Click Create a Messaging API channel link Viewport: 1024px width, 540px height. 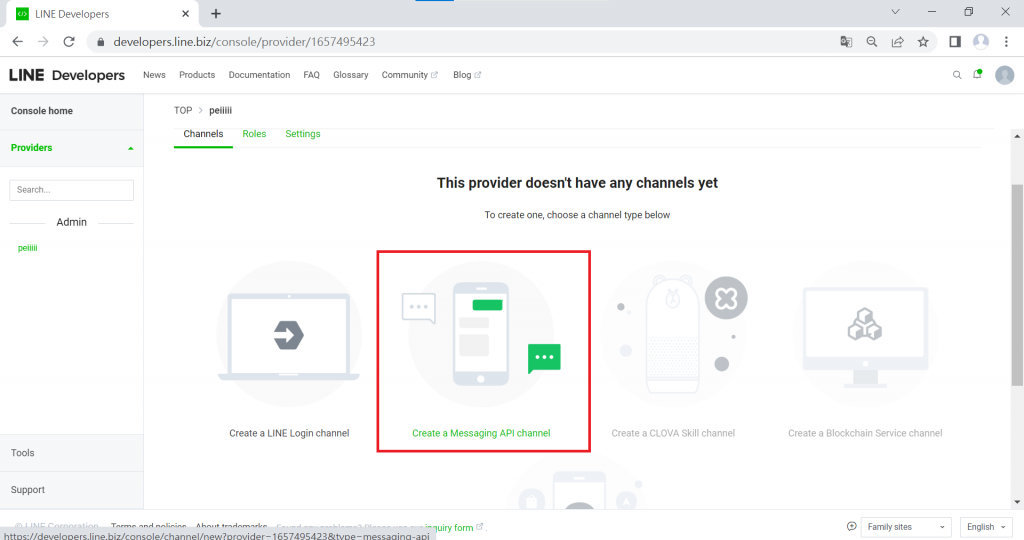pyautogui.click(x=481, y=433)
